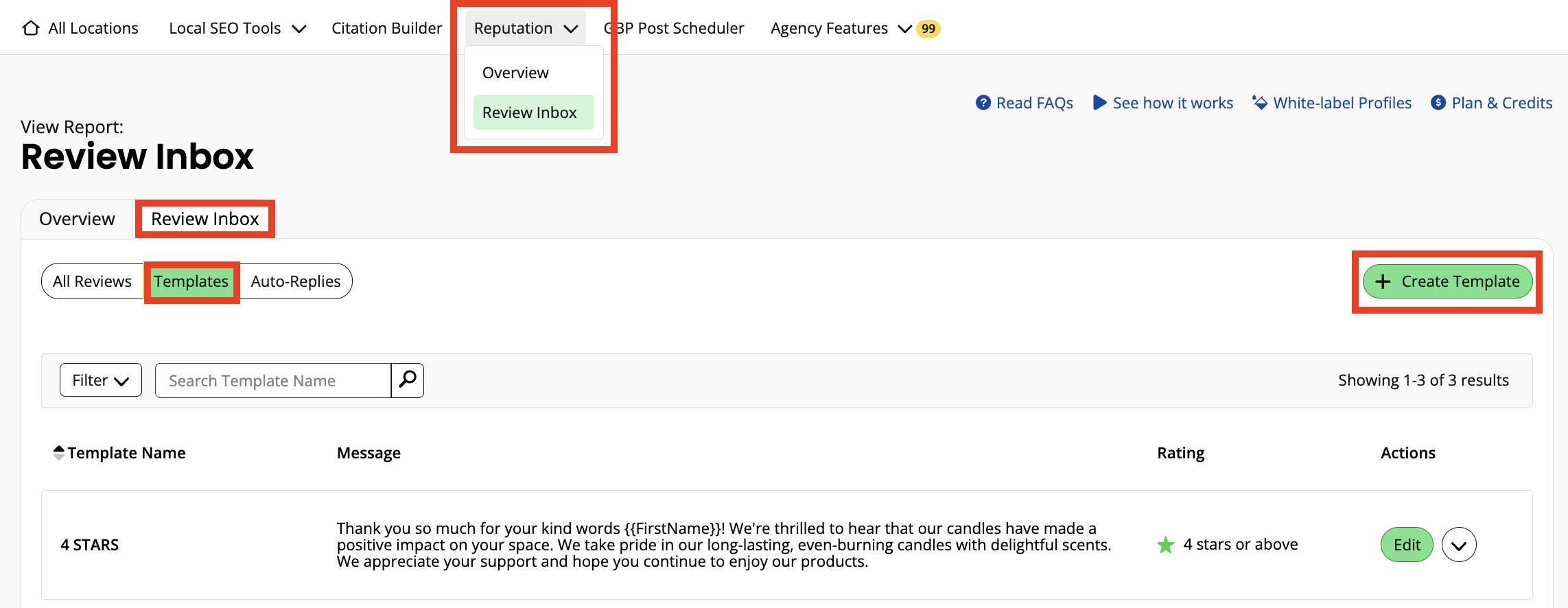Switch to the Overview report tab
Image resolution: width=1568 pixels, height=608 pixels.
pyautogui.click(x=77, y=219)
